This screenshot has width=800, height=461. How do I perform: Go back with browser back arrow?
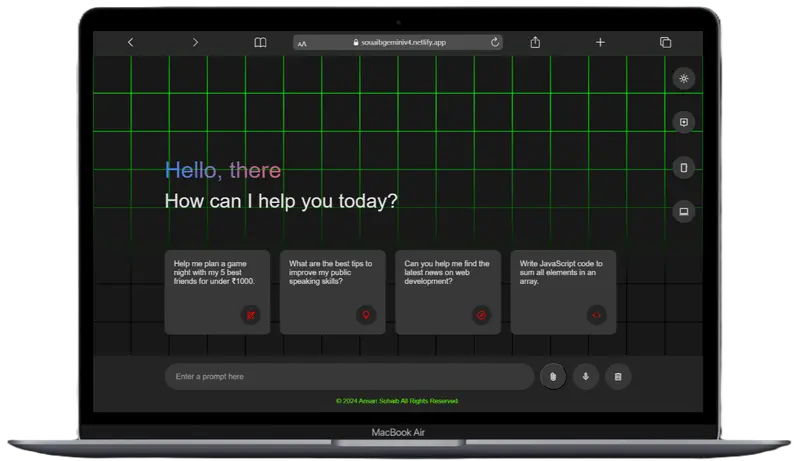pyautogui.click(x=131, y=42)
